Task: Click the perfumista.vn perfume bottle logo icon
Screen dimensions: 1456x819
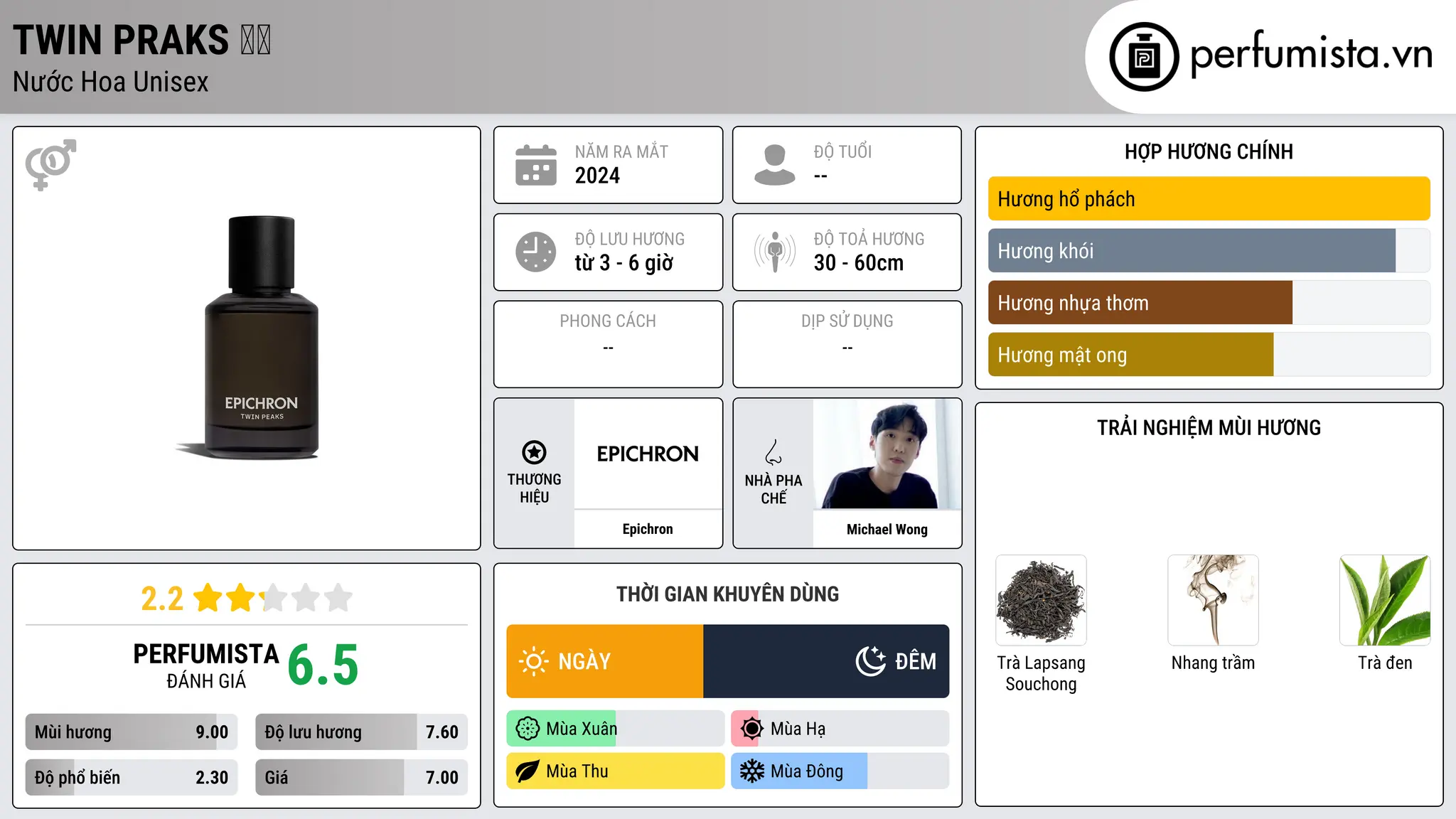Action: (x=1144, y=57)
